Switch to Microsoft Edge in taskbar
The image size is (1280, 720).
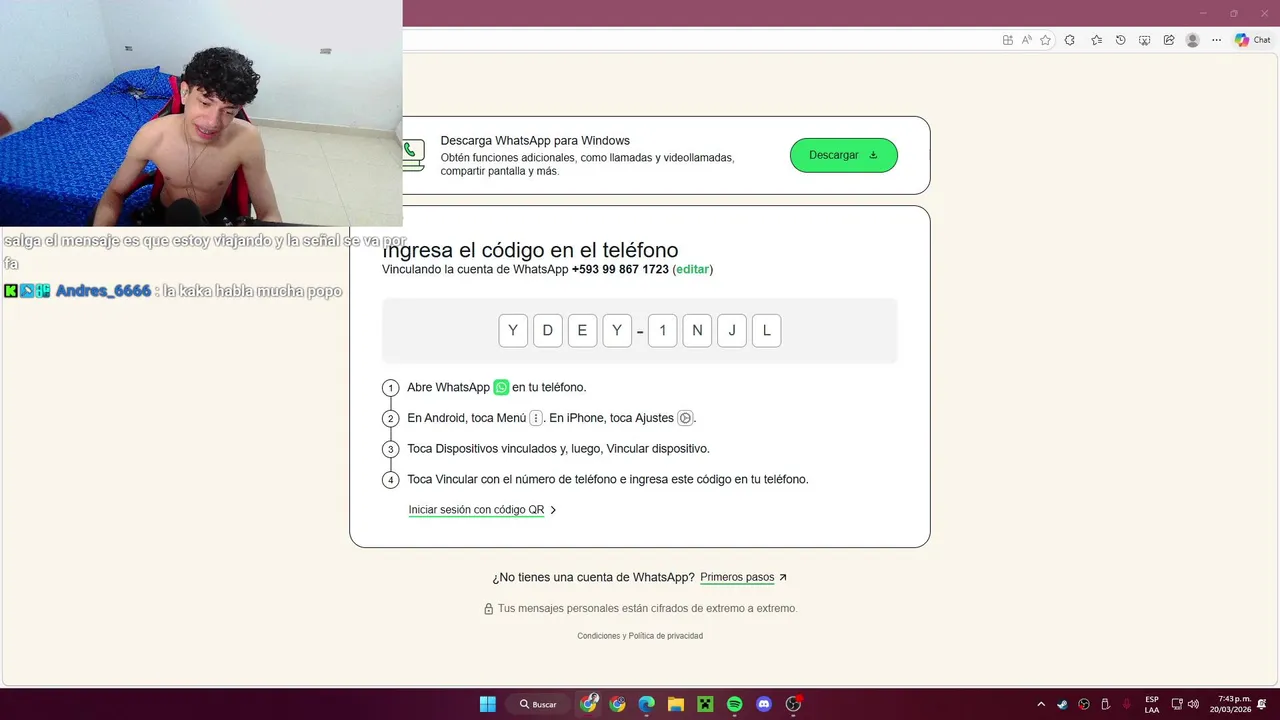point(647,704)
